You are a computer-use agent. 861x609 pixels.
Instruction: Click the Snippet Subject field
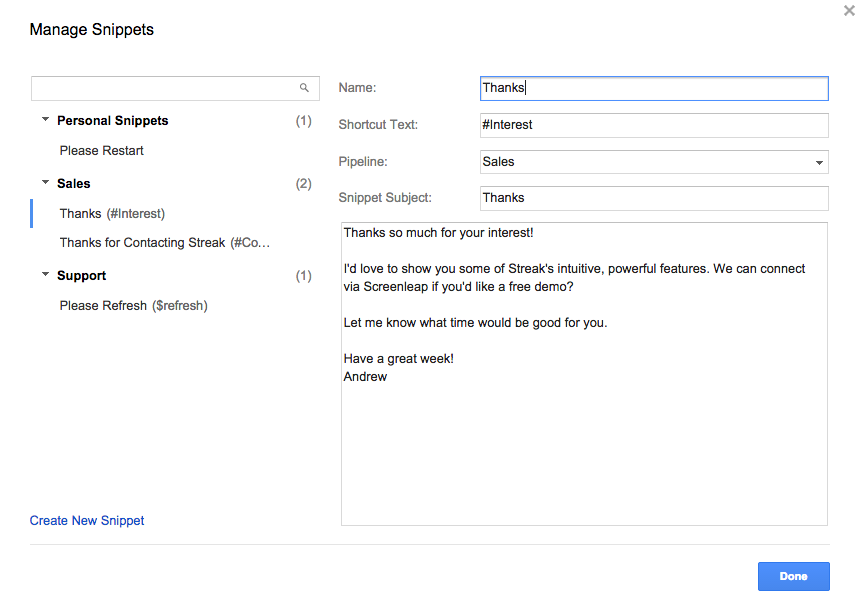pyautogui.click(x=654, y=198)
